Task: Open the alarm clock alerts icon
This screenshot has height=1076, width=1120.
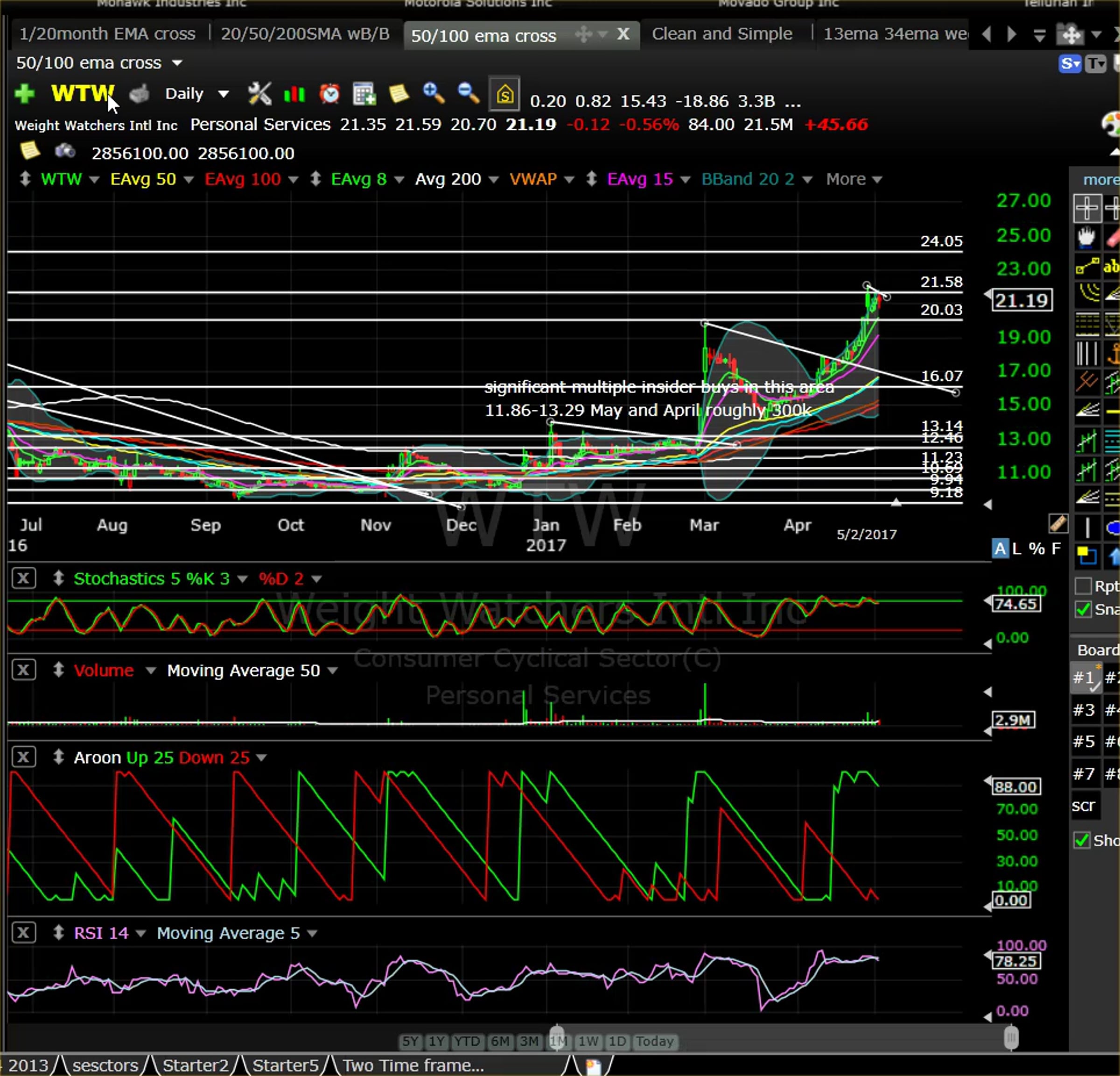Action: click(329, 93)
